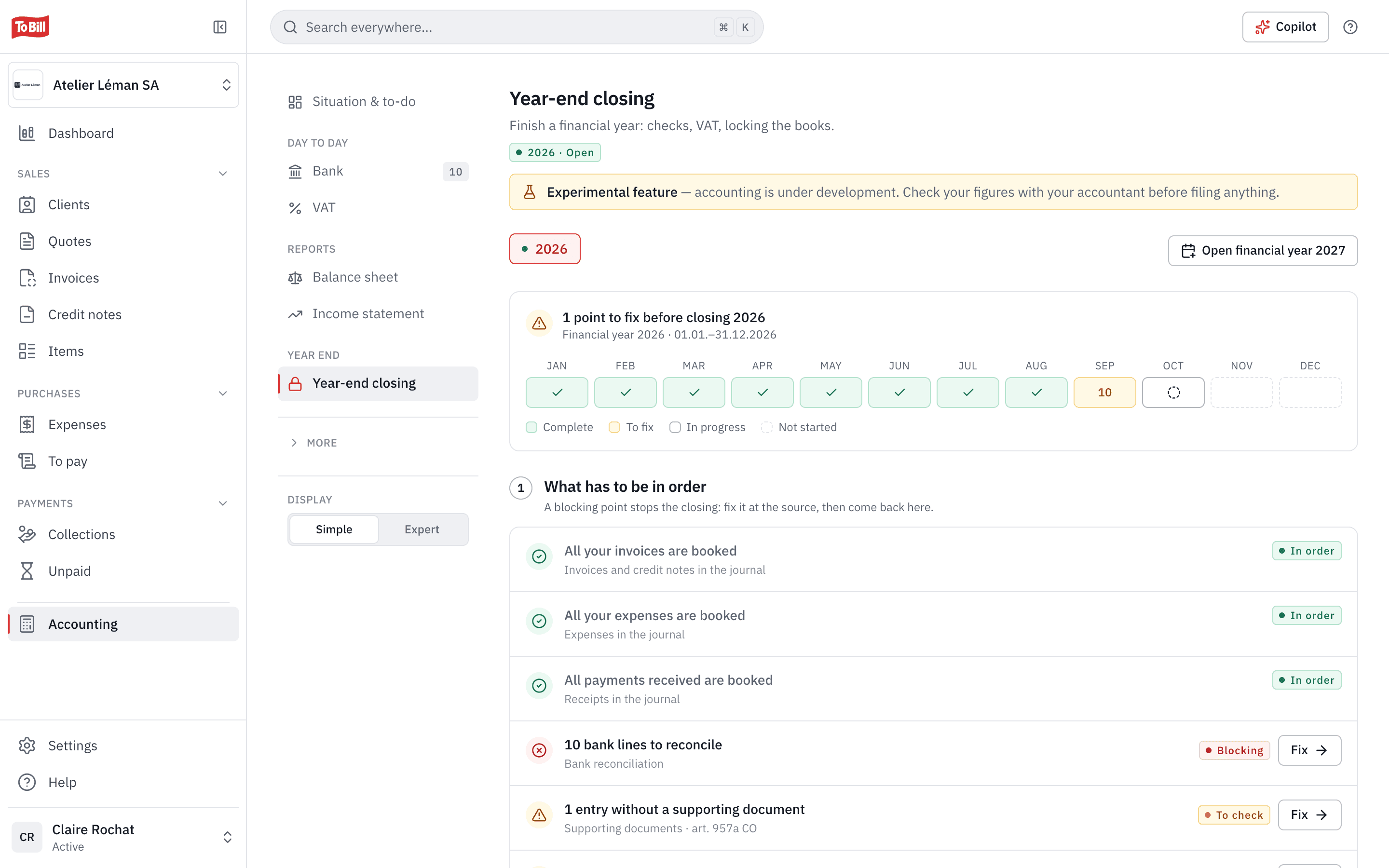Screen dimensions: 1389x868
Task: Select Year-end closing menu item
Action: [x=378, y=383]
